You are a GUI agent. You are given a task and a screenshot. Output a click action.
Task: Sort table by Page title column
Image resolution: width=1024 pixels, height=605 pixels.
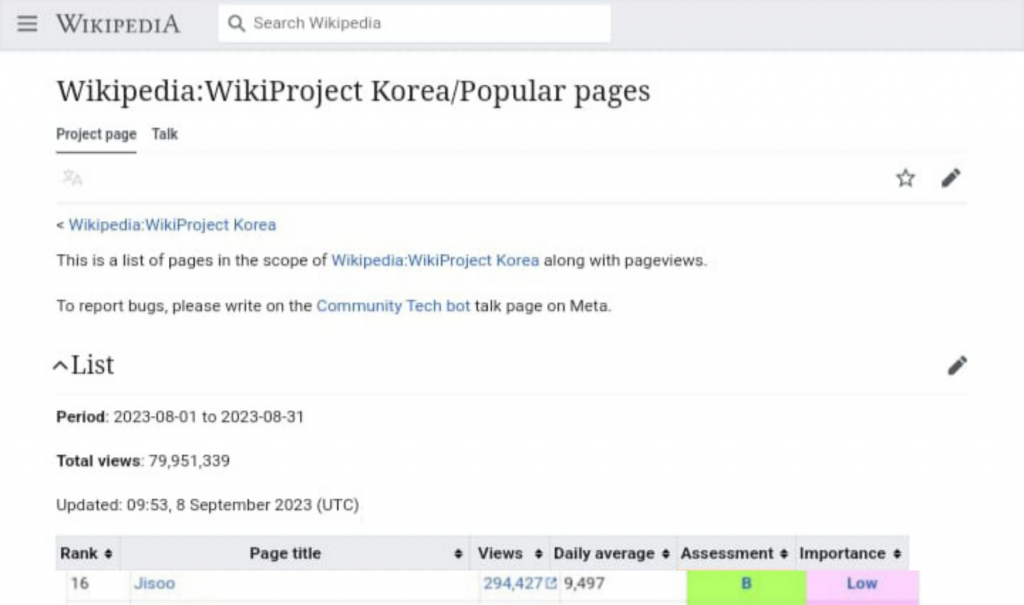pos(295,553)
